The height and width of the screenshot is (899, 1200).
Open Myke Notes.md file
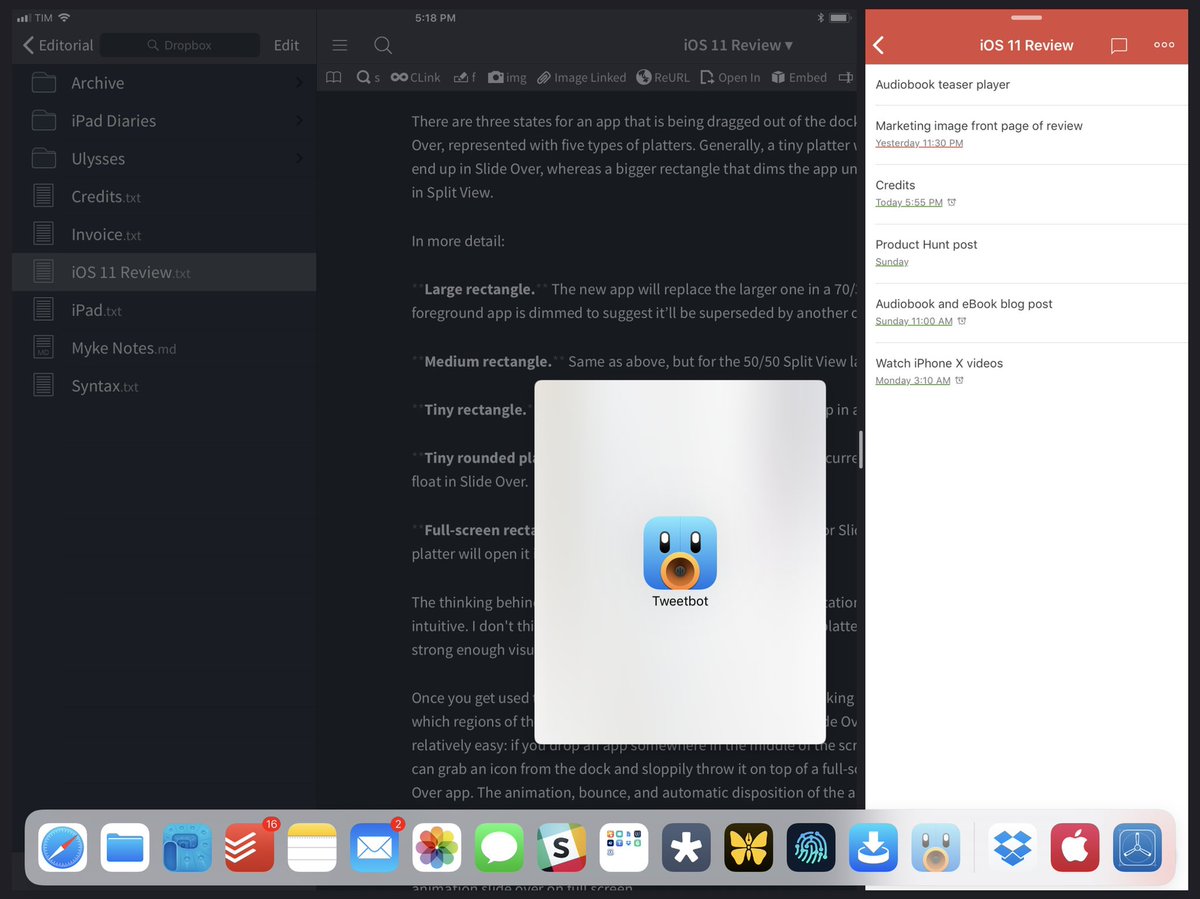pos(164,348)
